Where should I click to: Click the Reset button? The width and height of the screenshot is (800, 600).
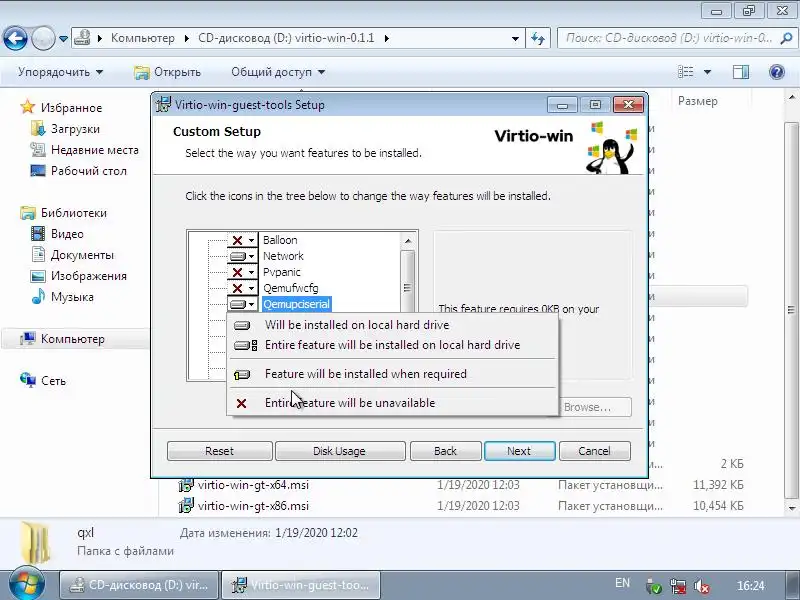pyautogui.click(x=219, y=451)
